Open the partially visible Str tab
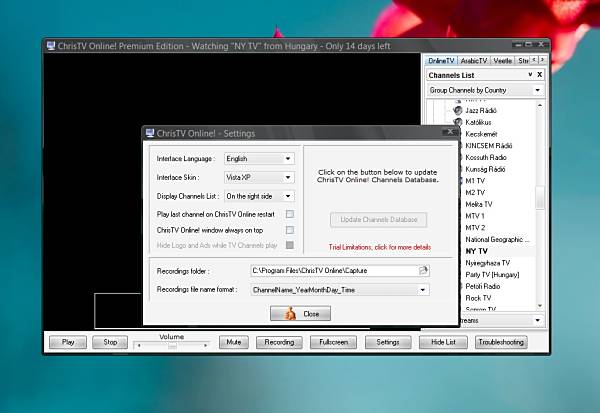Screen dimensions: 600x413 [x=523, y=60]
